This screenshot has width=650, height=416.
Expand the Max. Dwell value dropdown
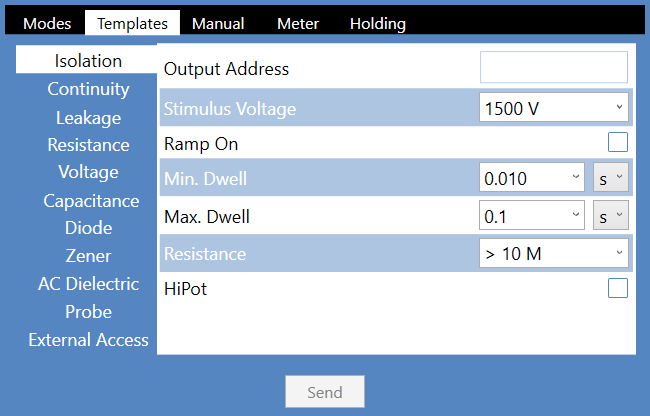pyautogui.click(x=531, y=215)
